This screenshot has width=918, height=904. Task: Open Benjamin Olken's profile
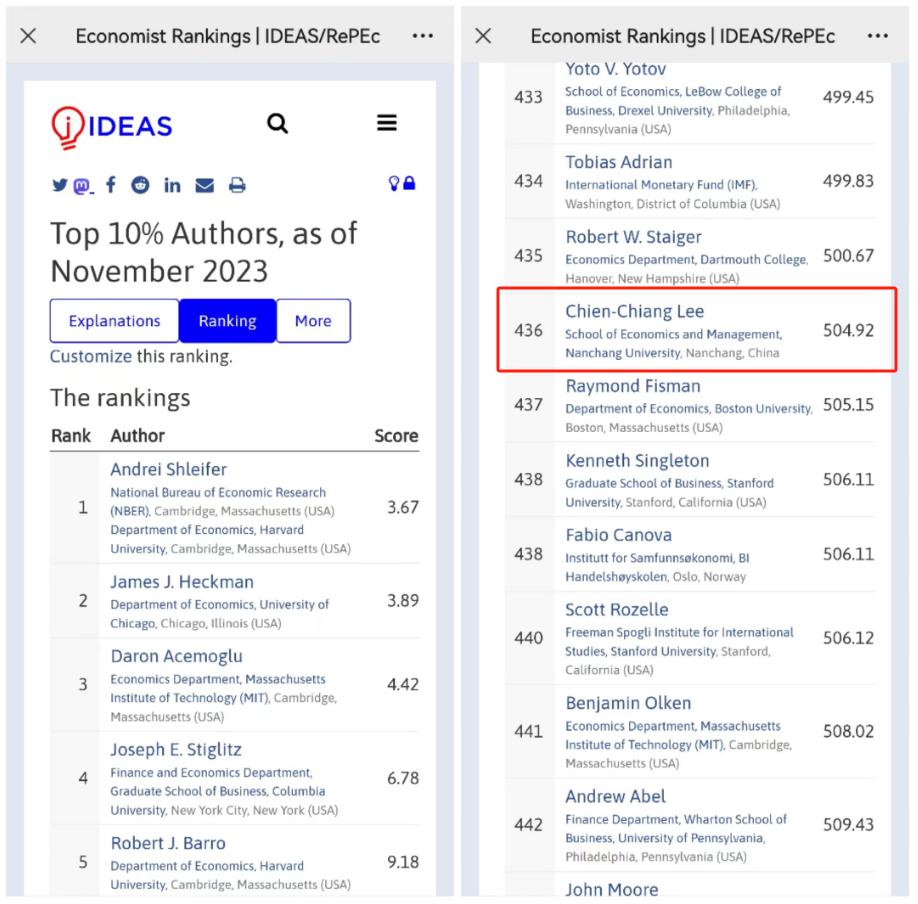tap(628, 703)
